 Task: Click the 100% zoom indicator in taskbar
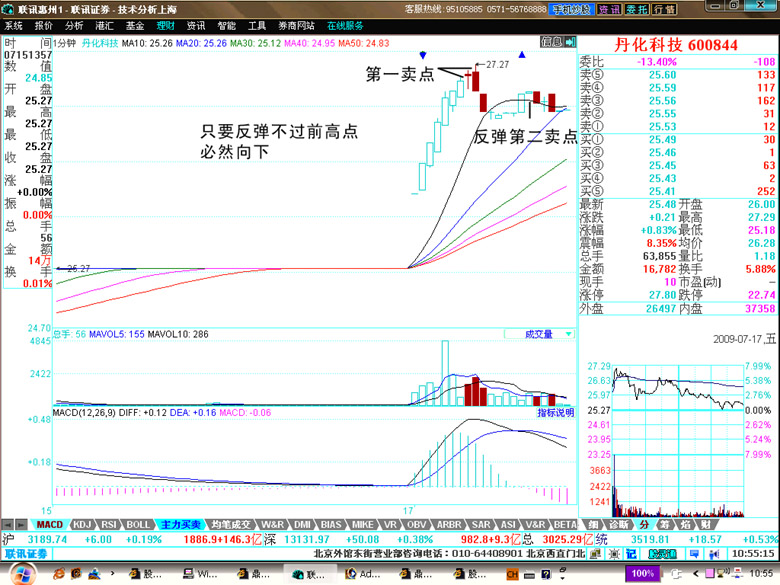pyautogui.click(x=643, y=574)
